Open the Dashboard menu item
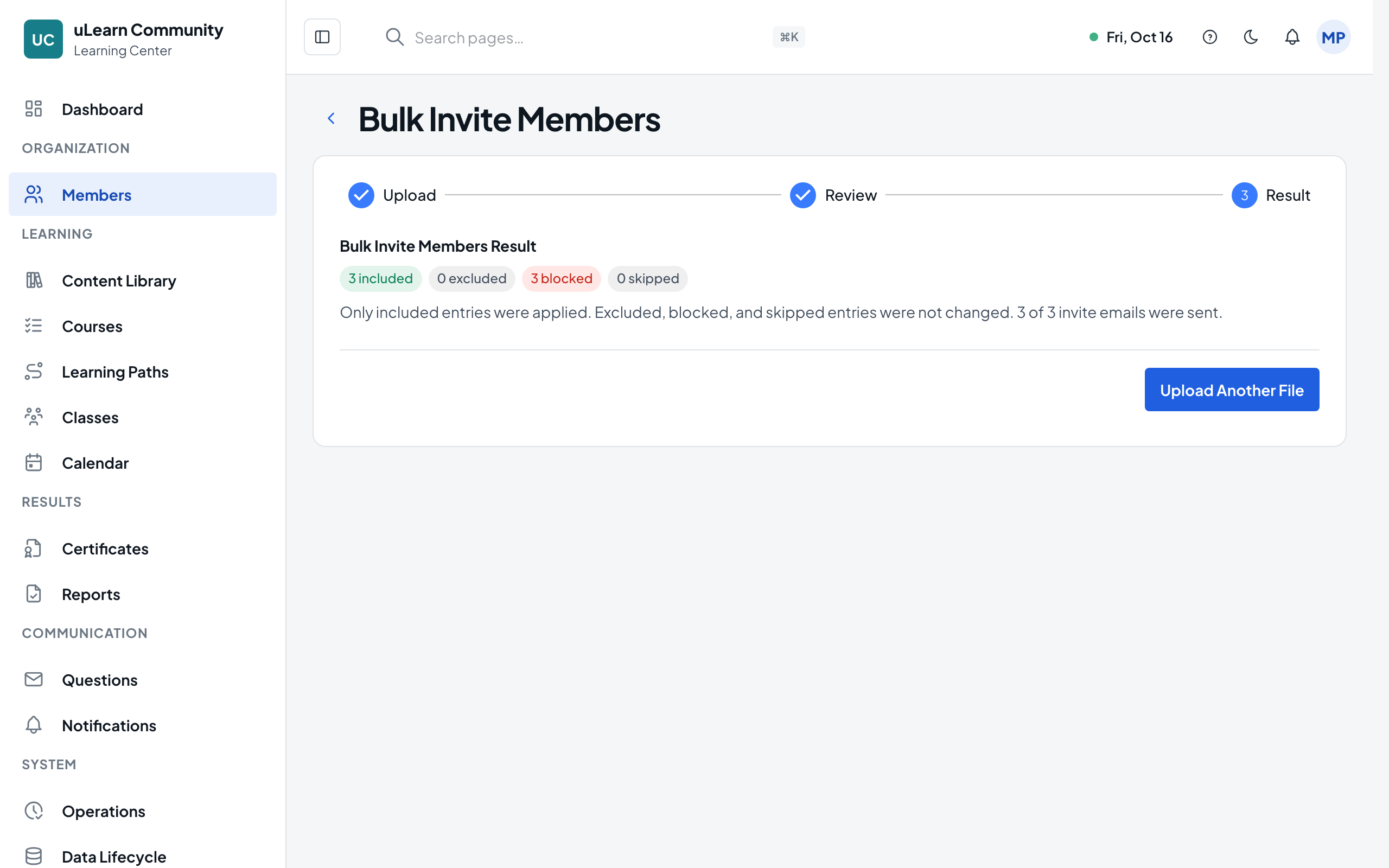The image size is (1389, 868). pyautogui.click(x=142, y=109)
